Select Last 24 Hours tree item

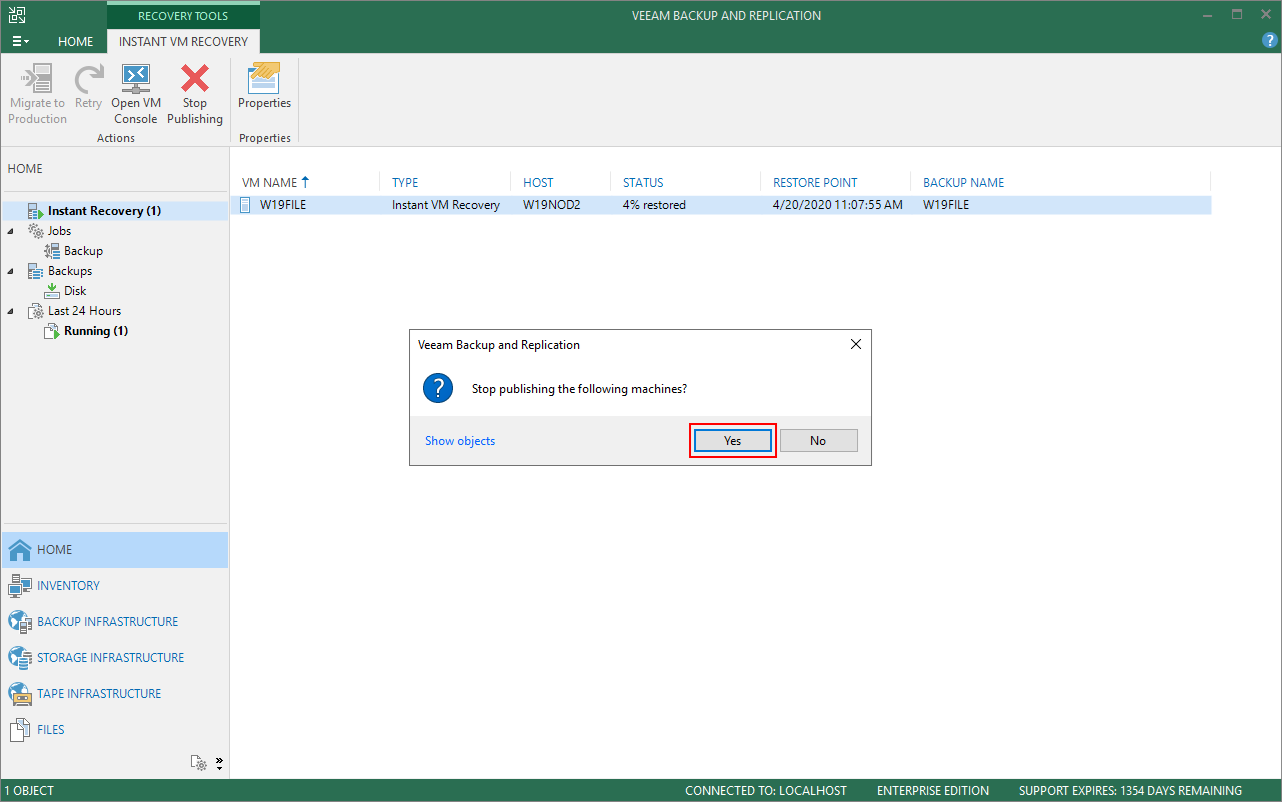[84, 311]
